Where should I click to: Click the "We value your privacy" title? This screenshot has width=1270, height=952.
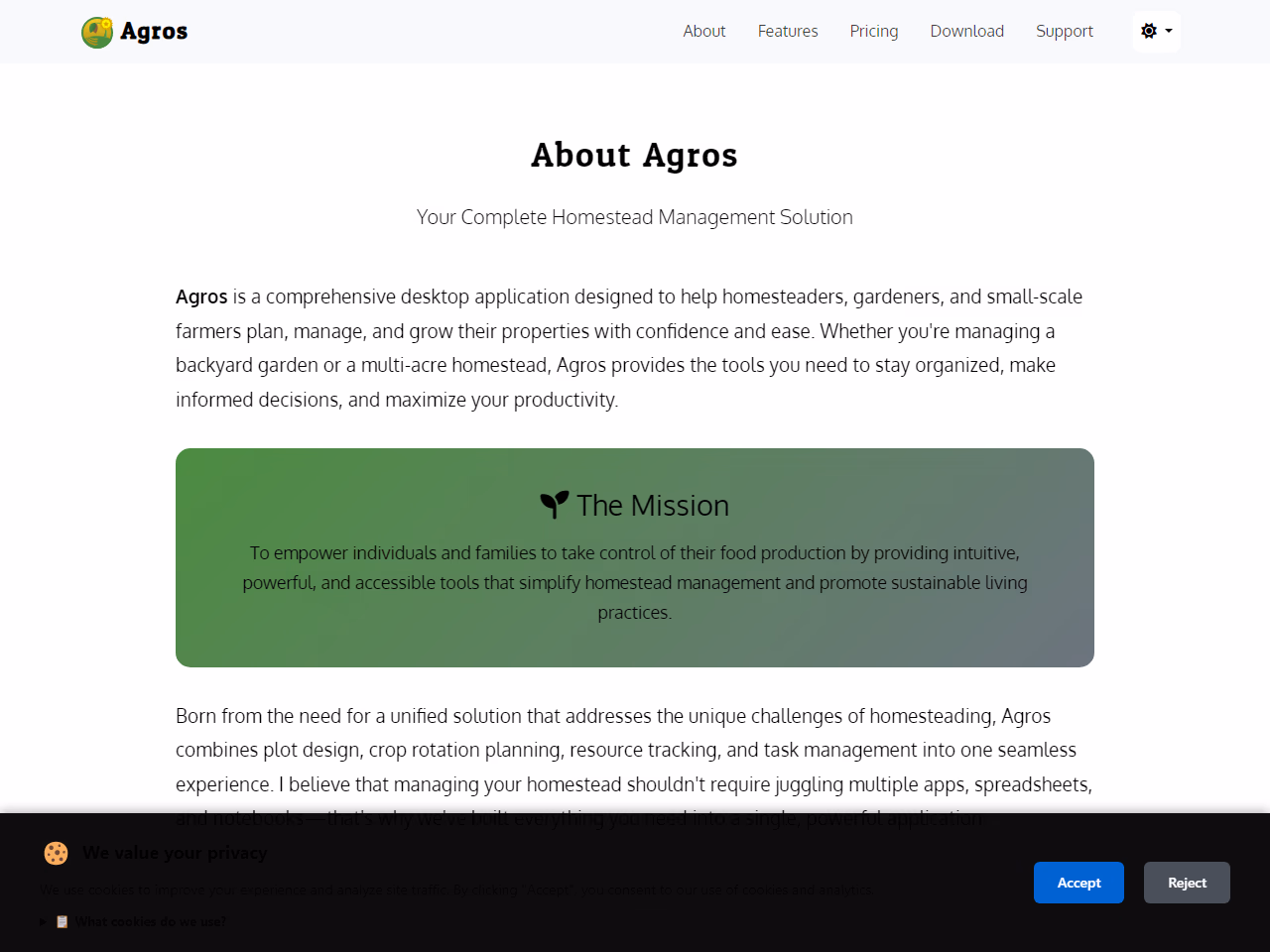coord(175,853)
